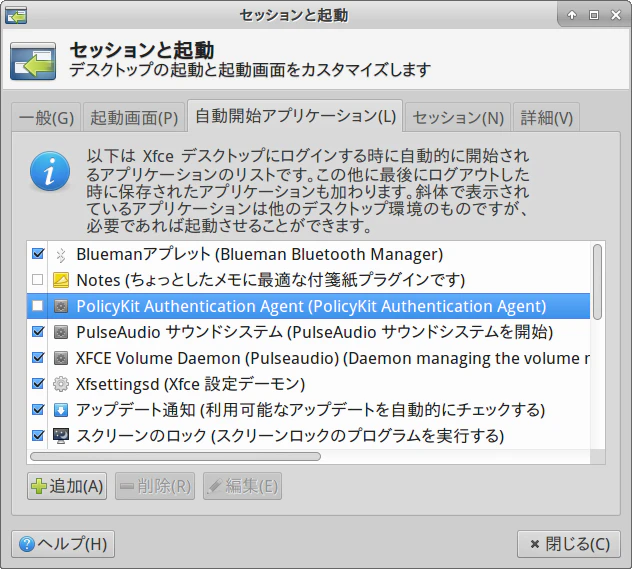
Task: Click the large session header icon
Action: coord(33,61)
